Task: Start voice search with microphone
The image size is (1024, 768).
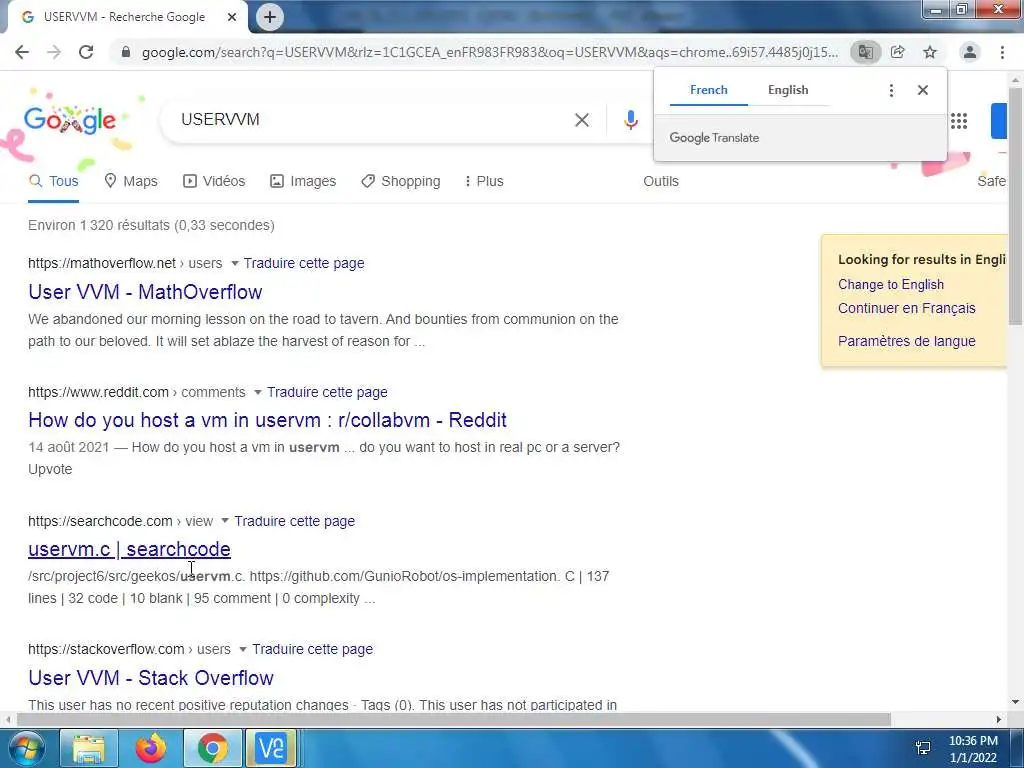Action: (630, 120)
